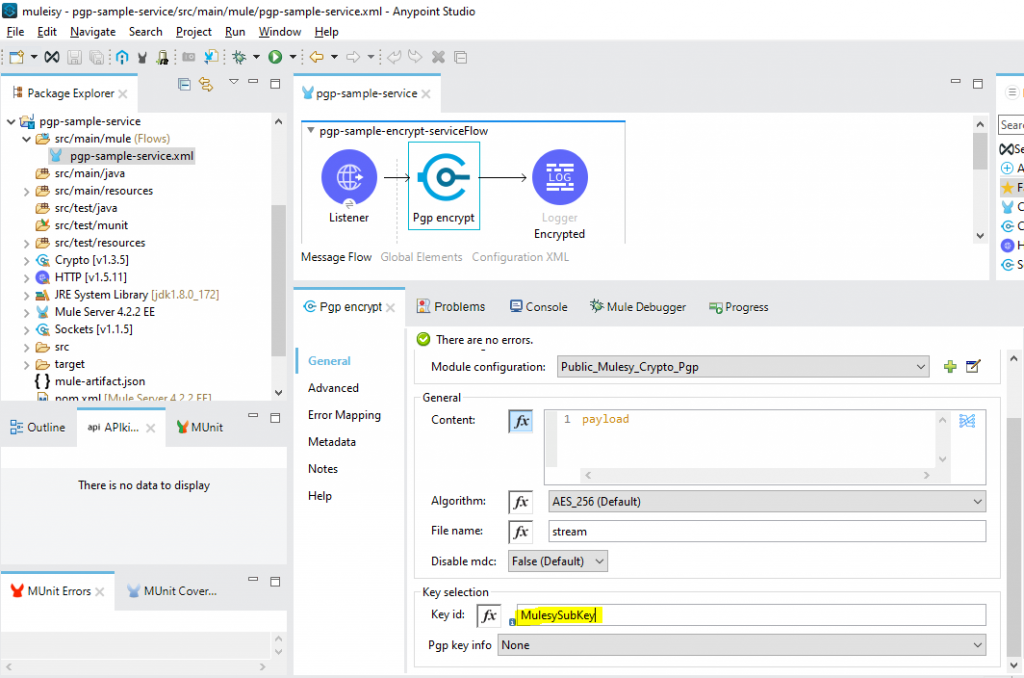Toggle expression mode for the Key id field
The height and width of the screenshot is (678, 1024).
[x=488, y=614]
